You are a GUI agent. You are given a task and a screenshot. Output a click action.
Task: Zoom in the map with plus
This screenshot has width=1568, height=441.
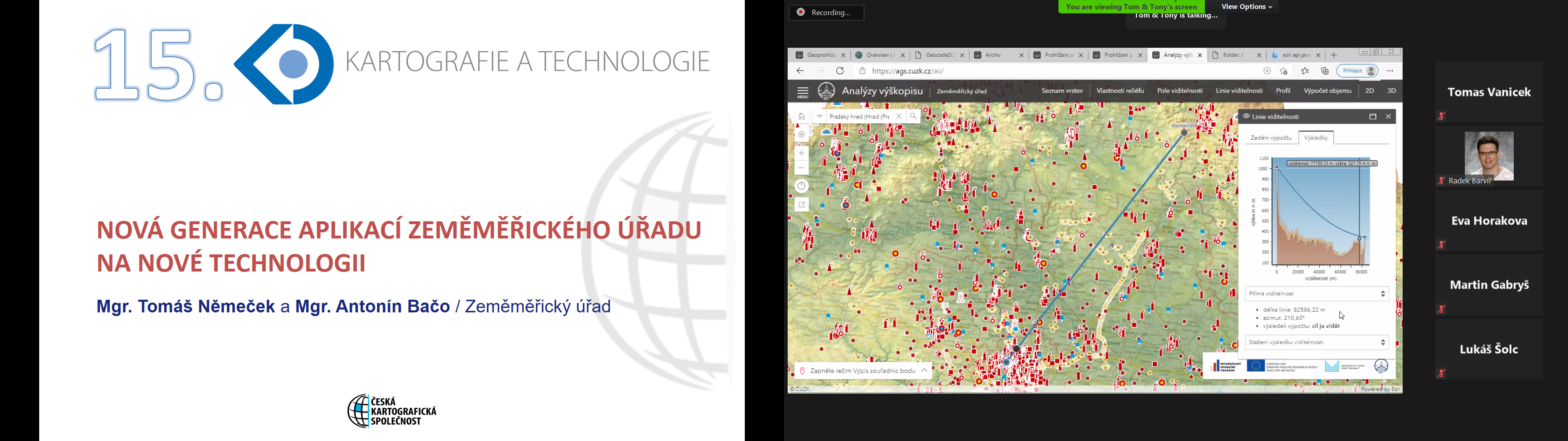pos(802,154)
